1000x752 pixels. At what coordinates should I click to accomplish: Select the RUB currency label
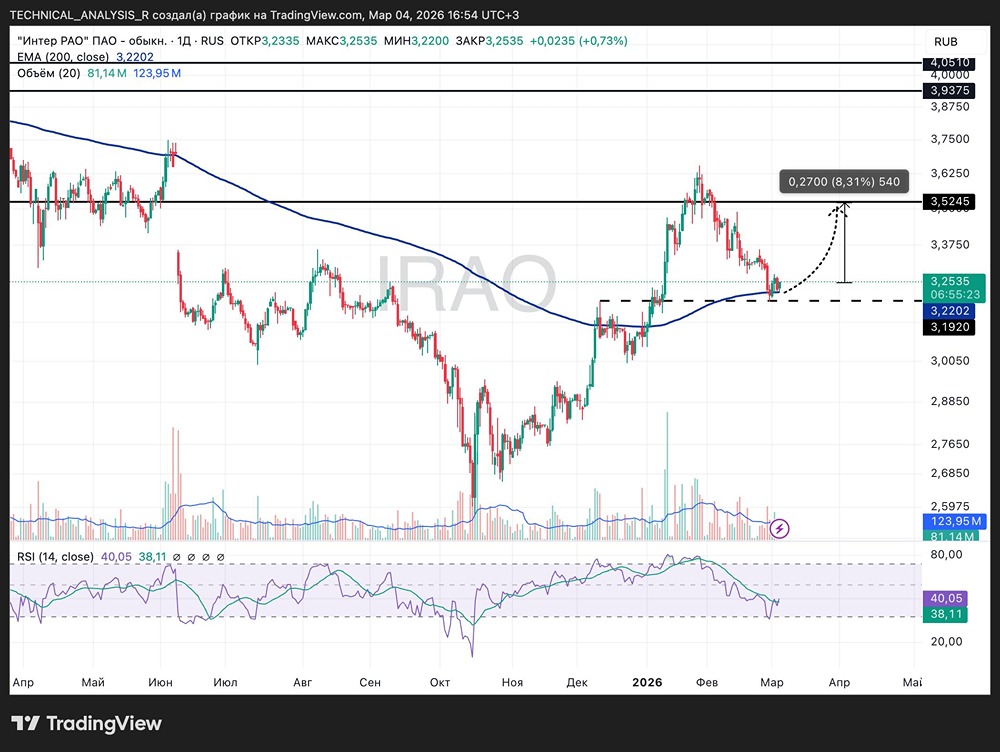pyautogui.click(x=946, y=41)
